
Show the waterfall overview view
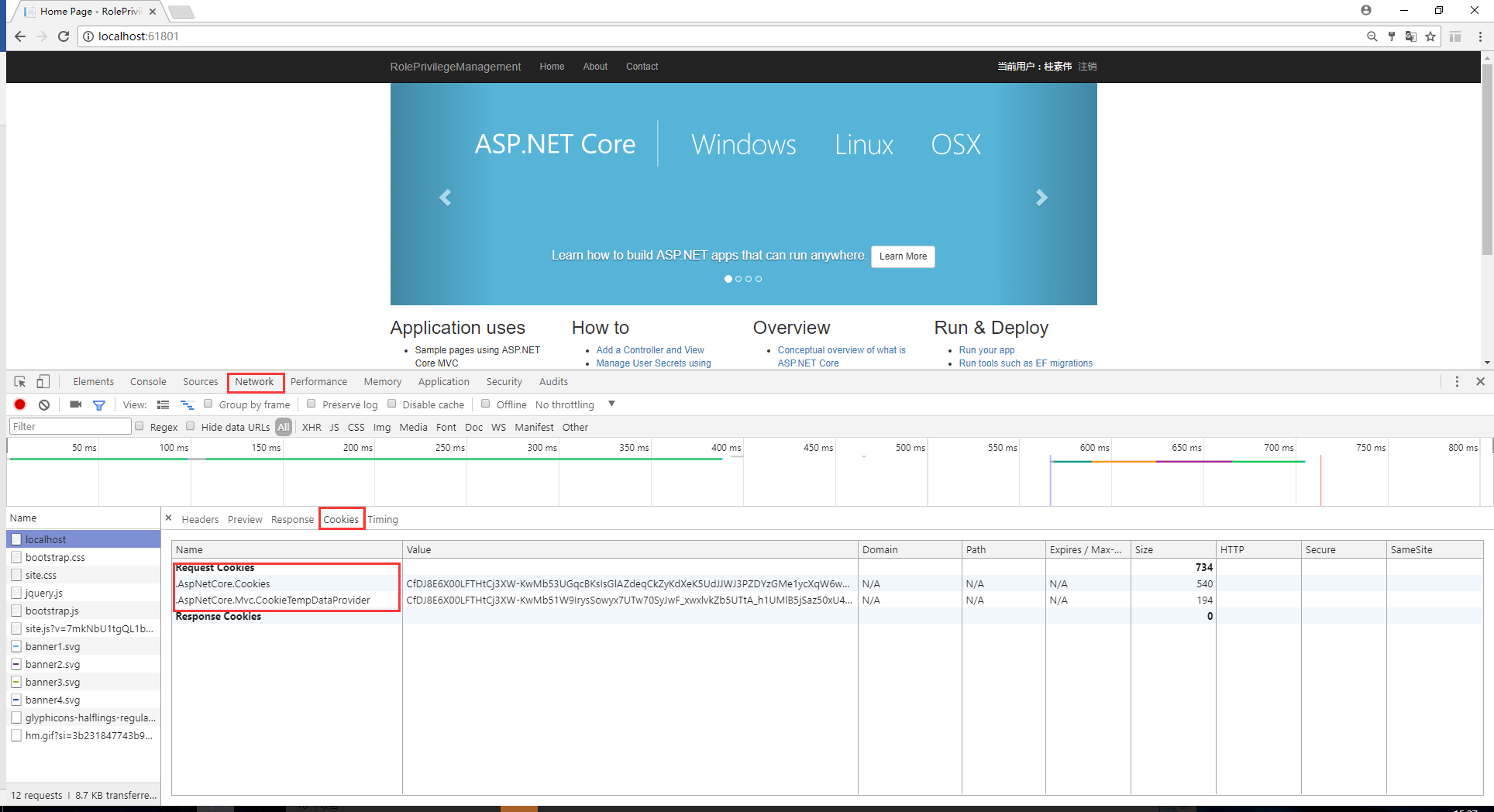[x=187, y=404]
